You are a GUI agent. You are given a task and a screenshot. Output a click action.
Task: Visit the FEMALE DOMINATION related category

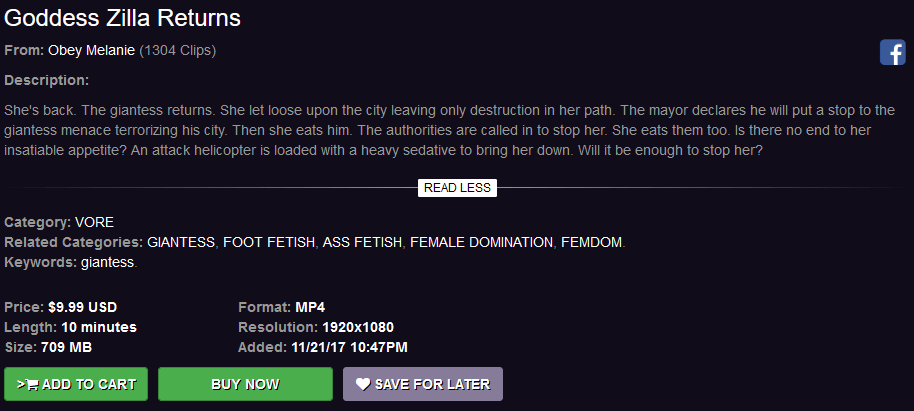coord(481,242)
